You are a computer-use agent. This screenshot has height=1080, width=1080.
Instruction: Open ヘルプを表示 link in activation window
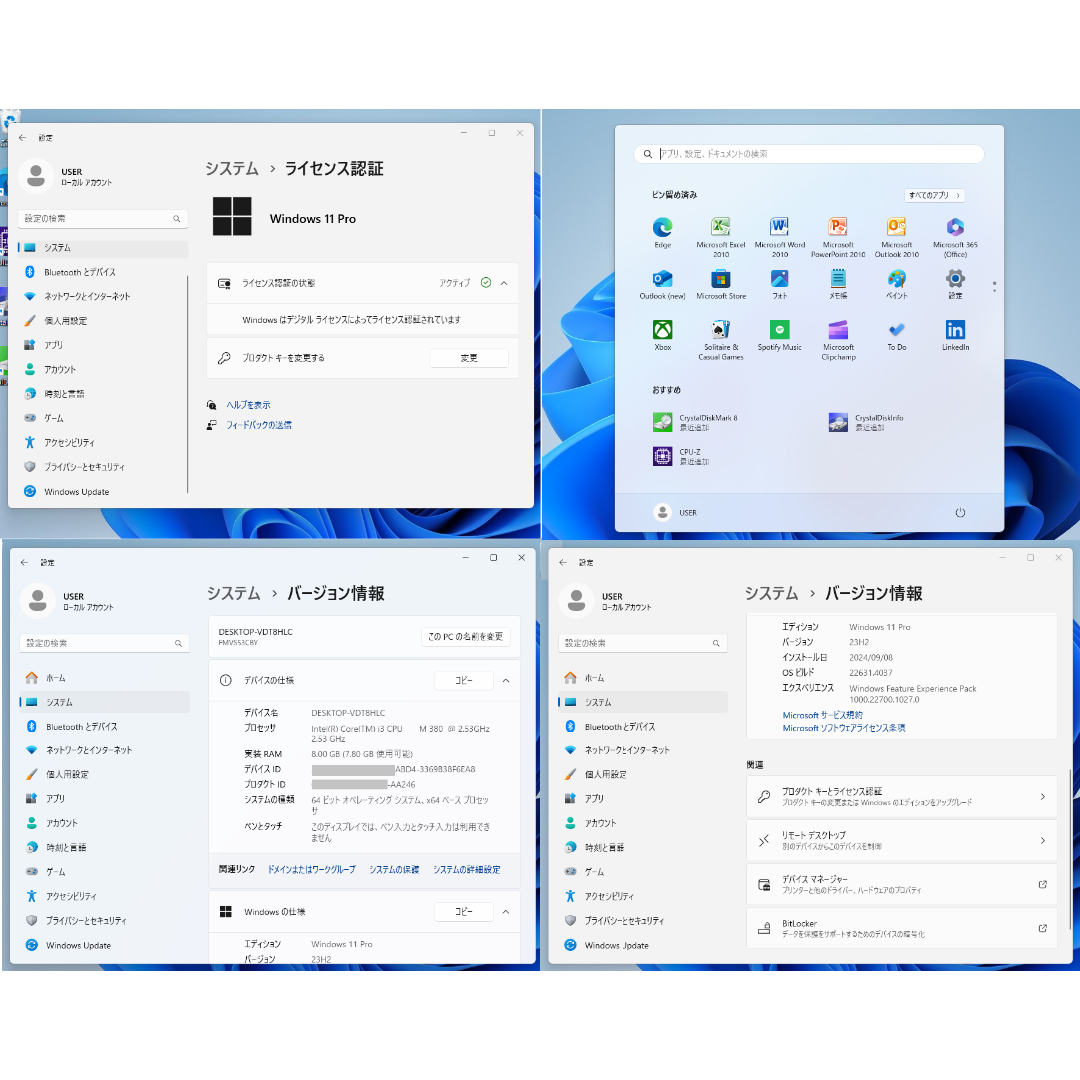[x=248, y=405]
